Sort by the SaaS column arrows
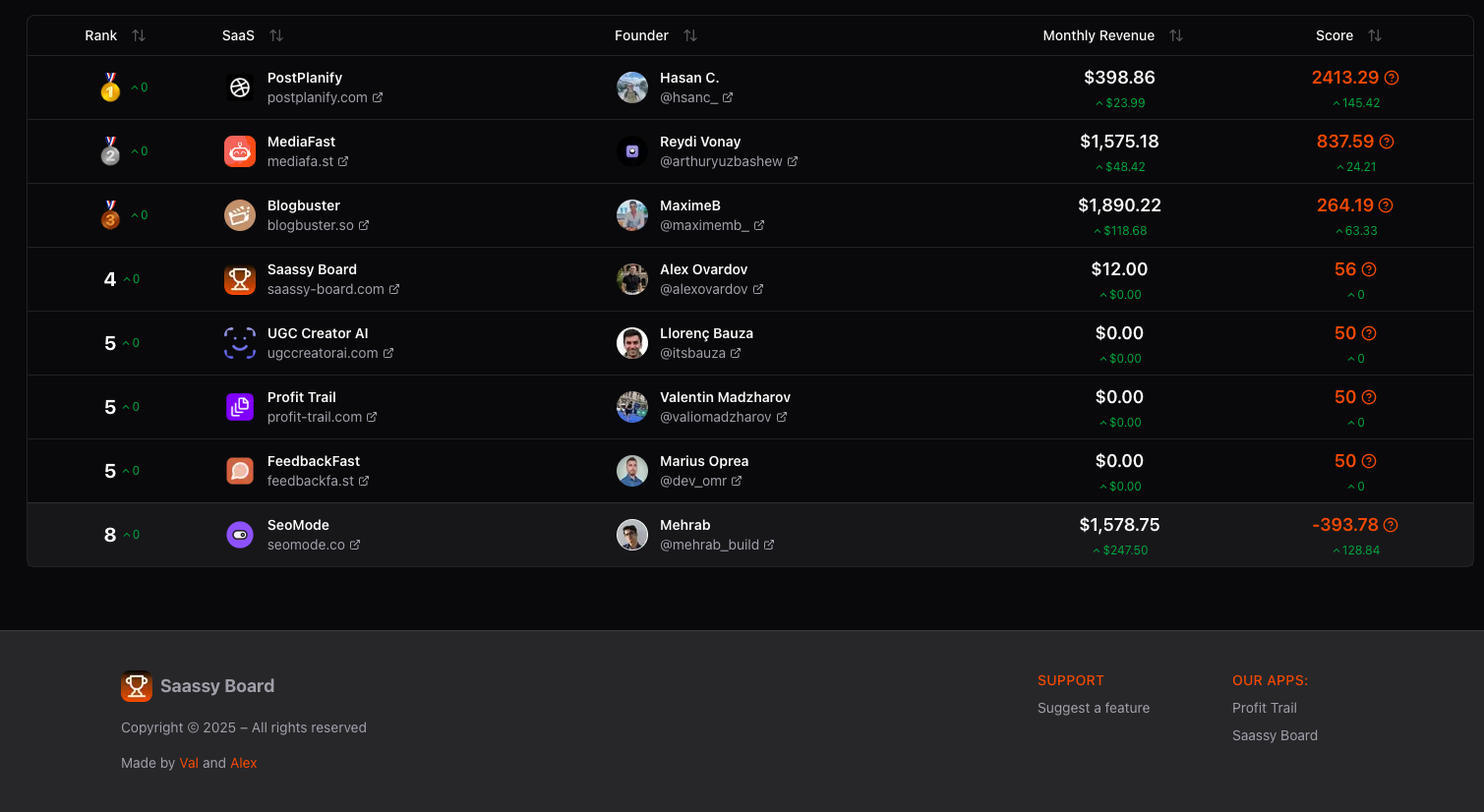1484x812 pixels. (276, 35)
